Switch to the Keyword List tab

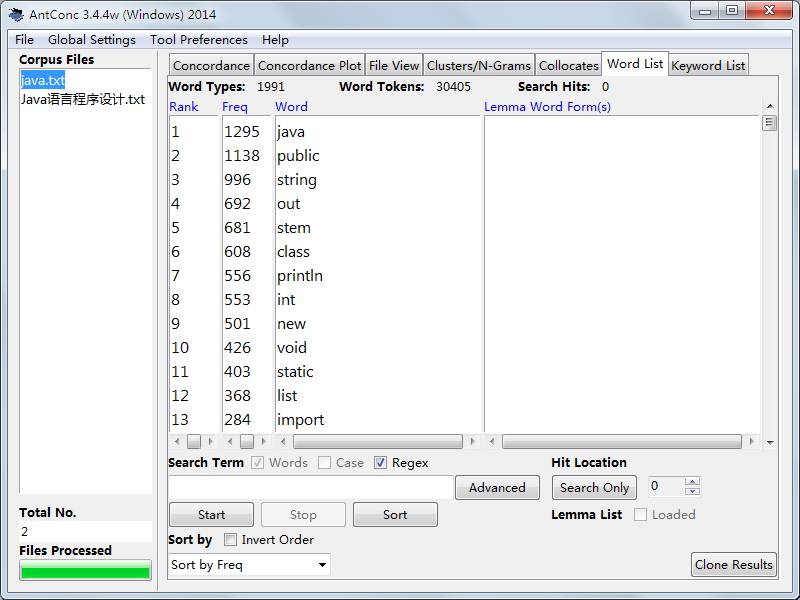click(x=708, y=65)
